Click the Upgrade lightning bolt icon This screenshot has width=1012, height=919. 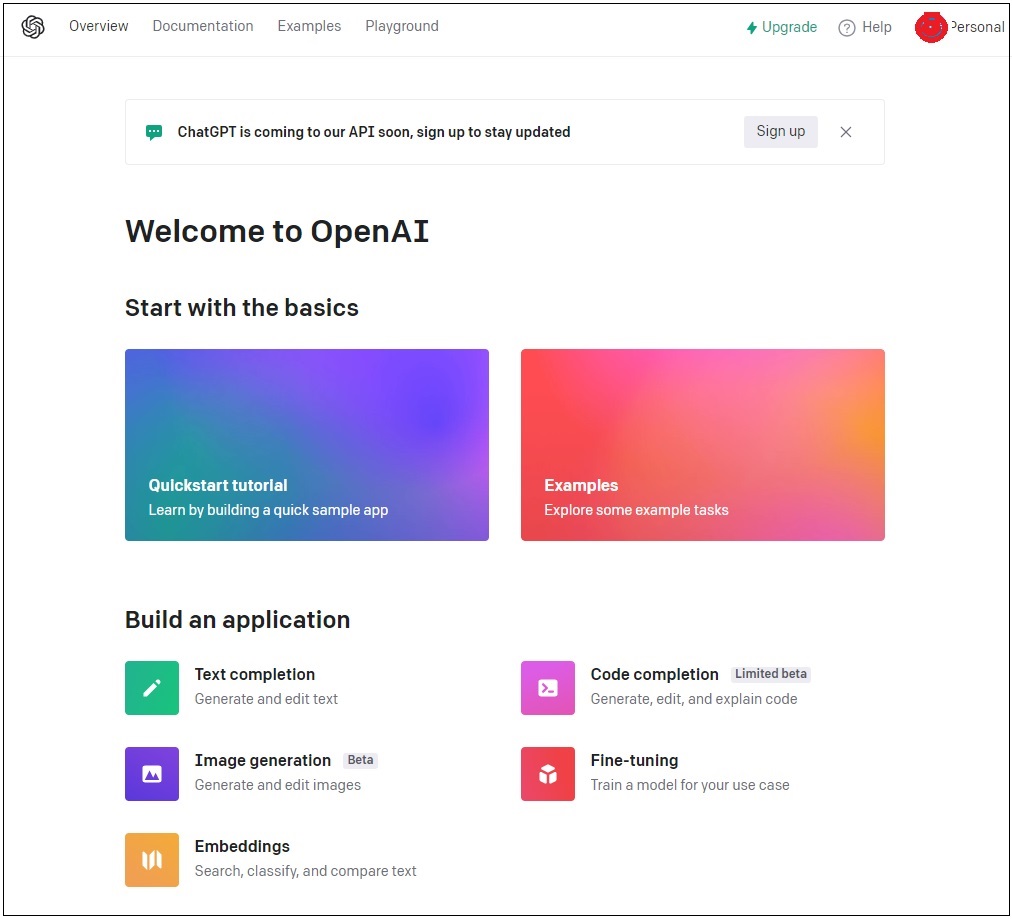coord(751,27)
